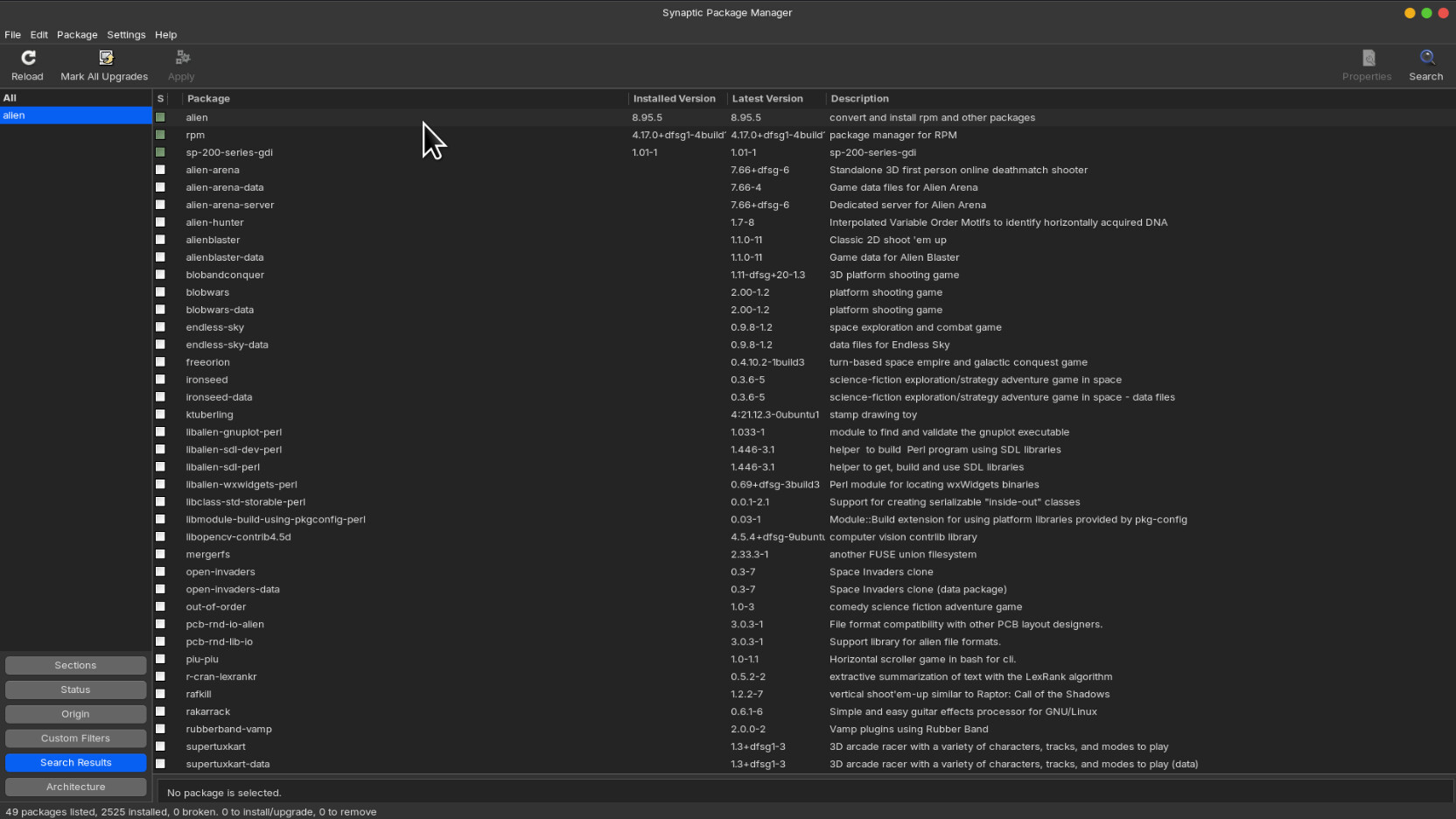Image resolution: width=1456 pixels, height=819 pixels.
Task: Mark checkbox for freeorion package
Action: click(x=160, y=362)
